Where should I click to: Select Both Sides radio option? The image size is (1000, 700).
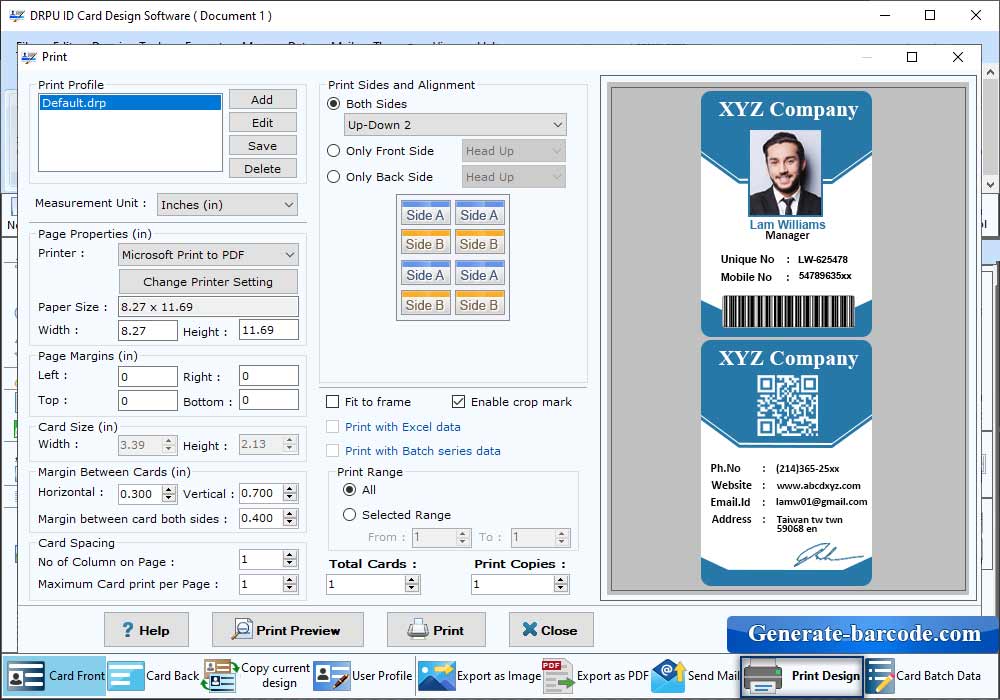tap(334, 103)
